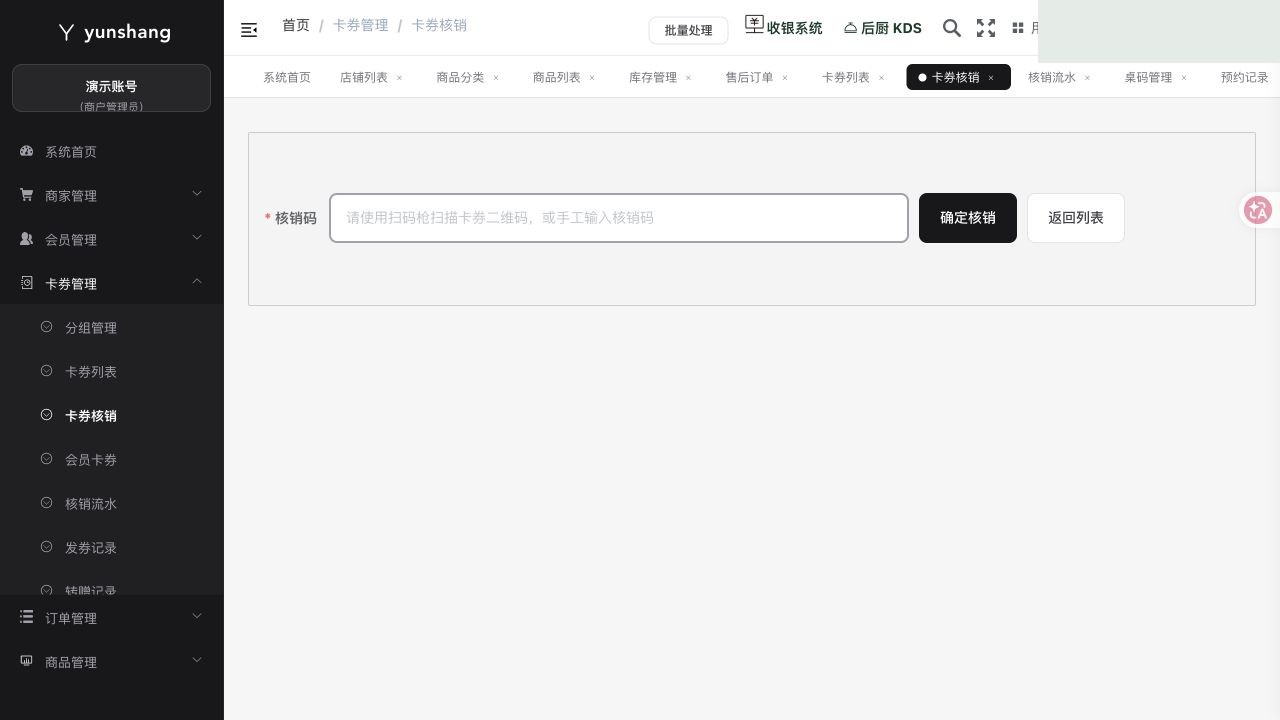
Task: Click the 会员管理 user icon
Action: point(27,239)
